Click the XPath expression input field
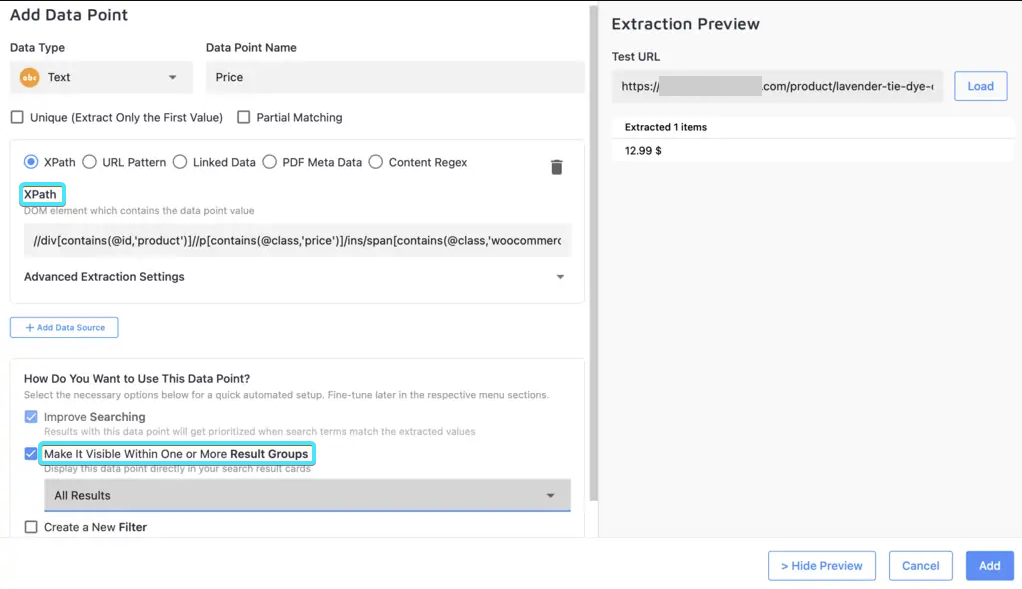1022x589 pixels. (x=297, y=240)
